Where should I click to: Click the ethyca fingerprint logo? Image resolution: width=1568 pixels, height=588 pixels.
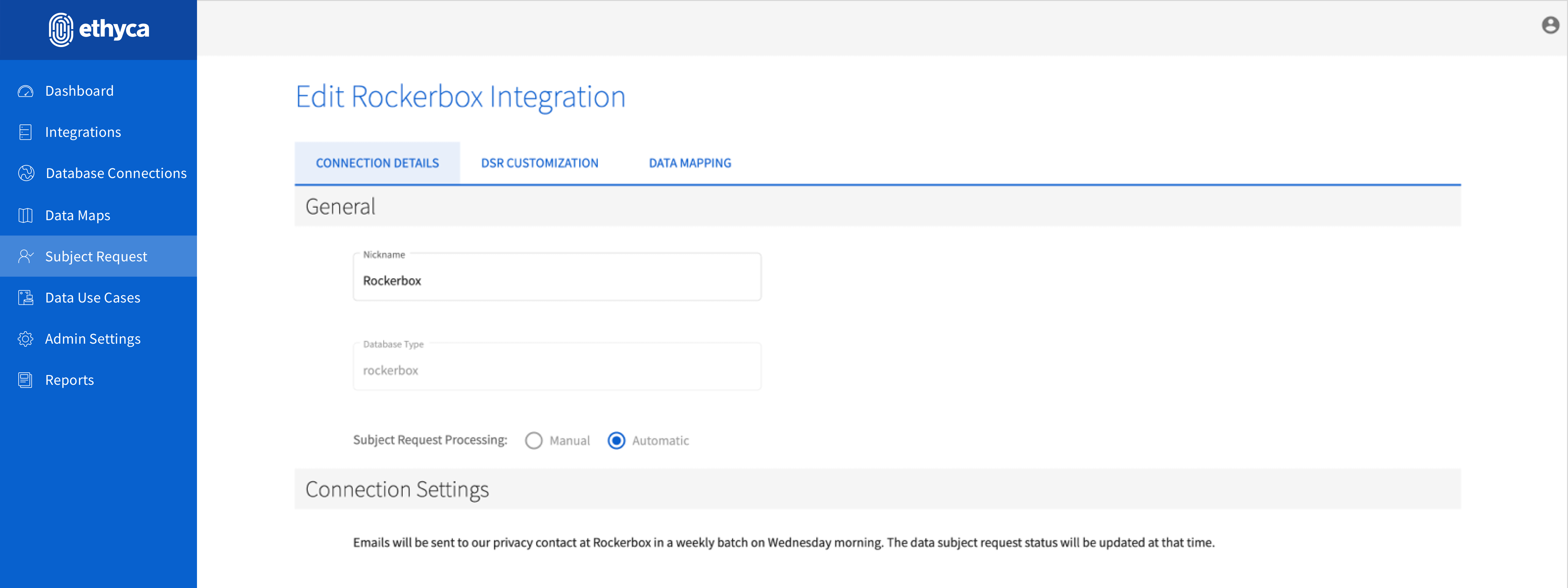pyautogui.click(x=61, y=29)
